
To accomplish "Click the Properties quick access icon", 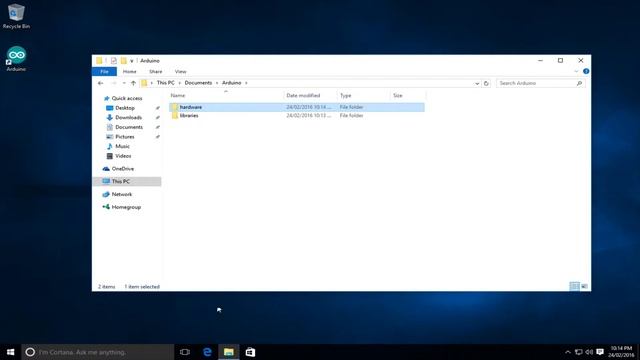I will point(113,61).
